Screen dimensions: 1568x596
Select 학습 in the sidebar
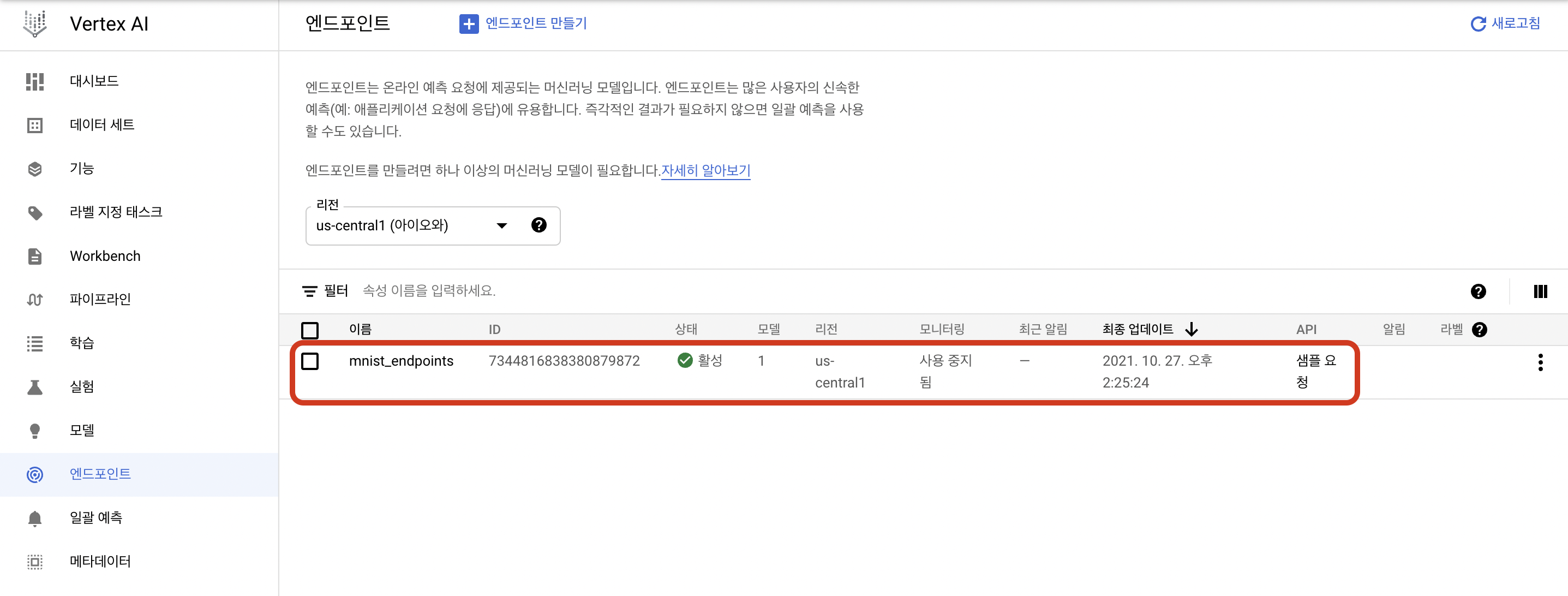(82, 343)
